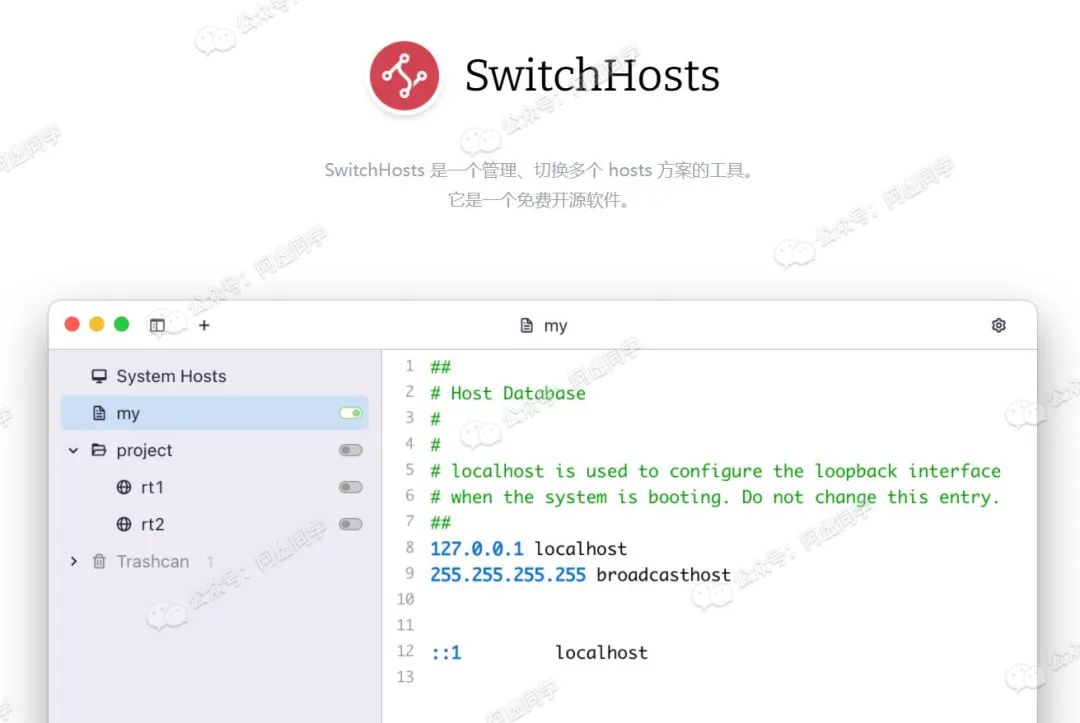Click localhost after 127.0.0.1
1080x723 pixels.
click(581, 549)
